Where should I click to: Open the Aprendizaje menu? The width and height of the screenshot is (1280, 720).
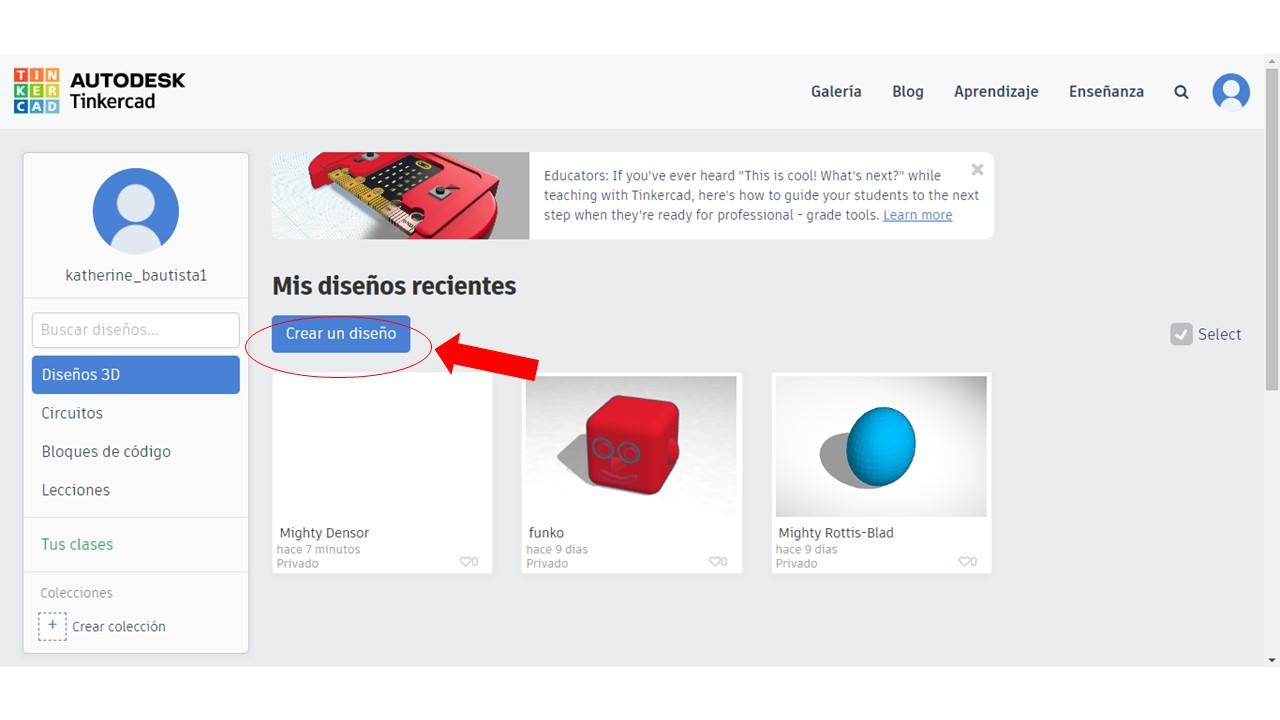pyautogui.click(x=996, y=91)
